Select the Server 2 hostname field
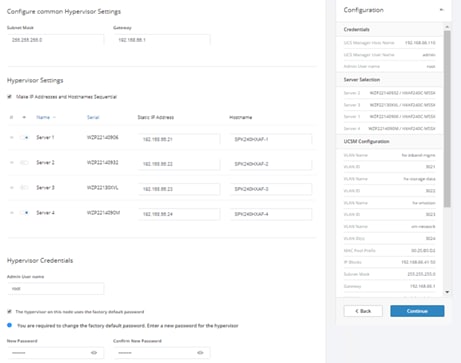Viewport: 461px width, 363px height. coord(271,164)
